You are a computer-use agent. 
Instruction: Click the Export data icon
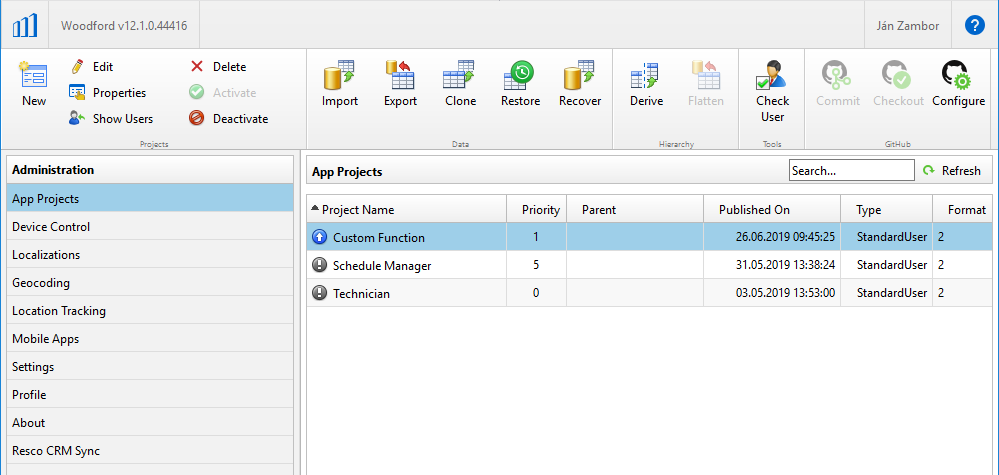tap(400, 84)
